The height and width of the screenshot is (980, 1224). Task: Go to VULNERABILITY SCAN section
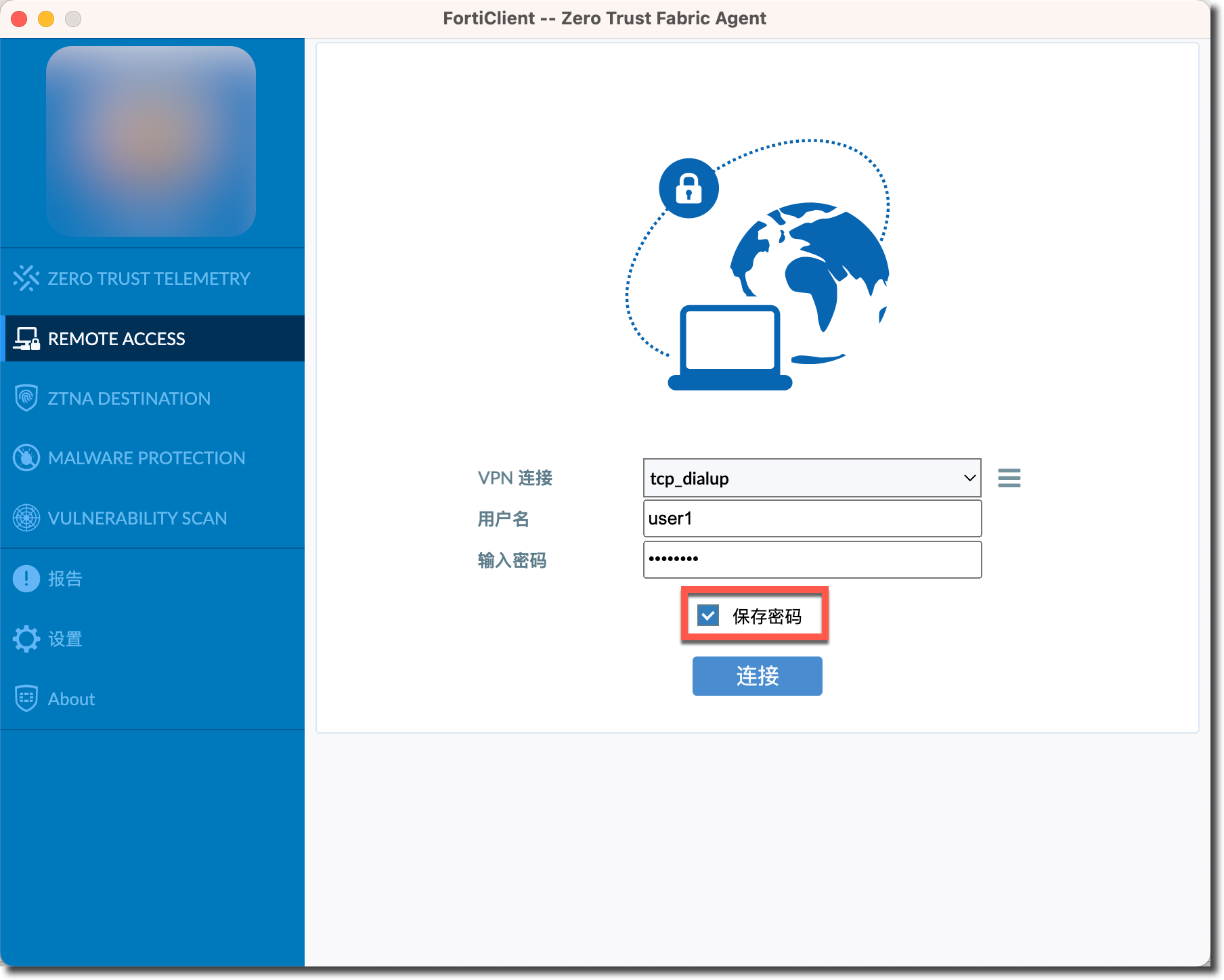pyautogui.click(x=137, y=518)
